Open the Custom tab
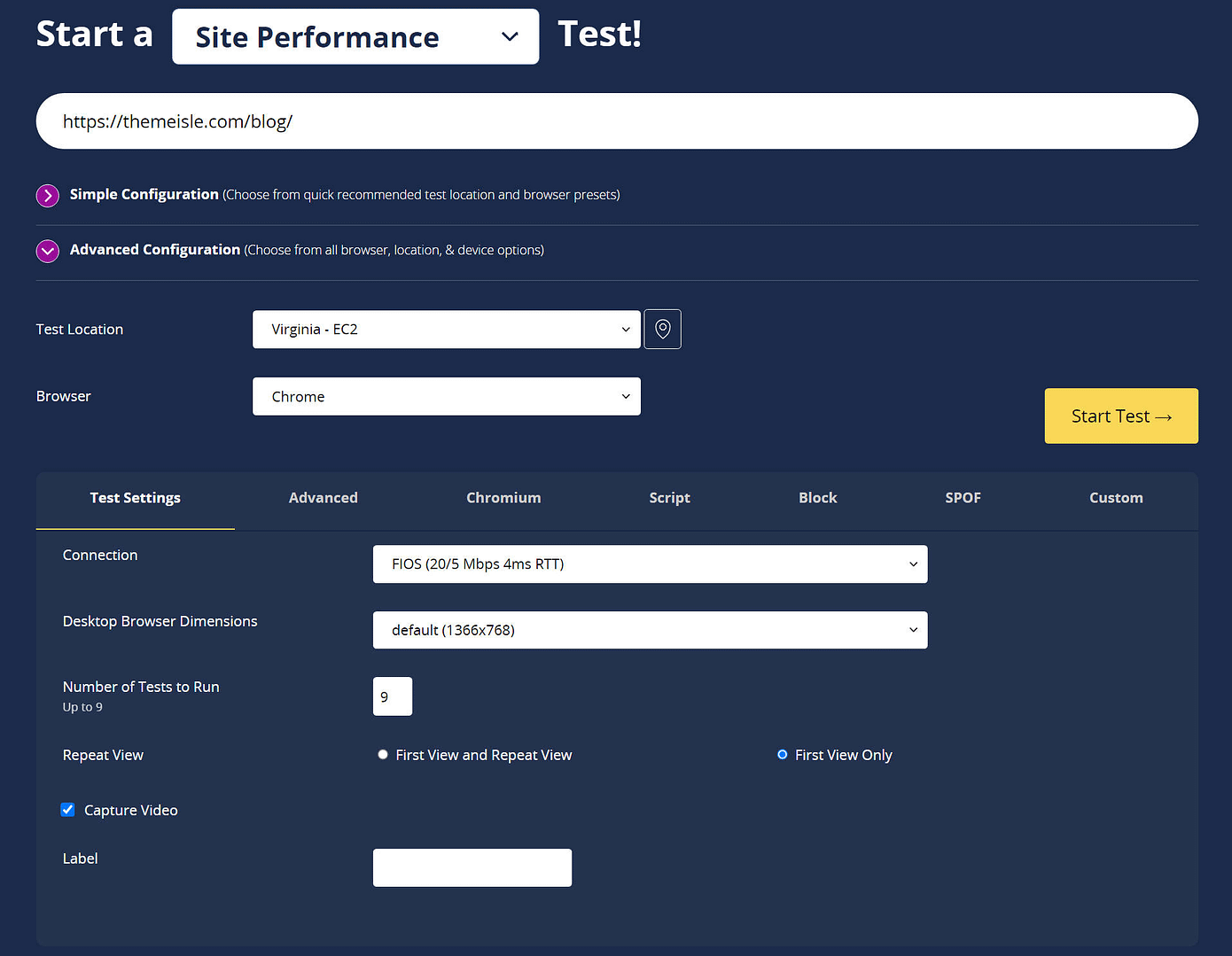Image resolution: width=1232 pixels, height=956 pixels. [x=1116, y=497]
